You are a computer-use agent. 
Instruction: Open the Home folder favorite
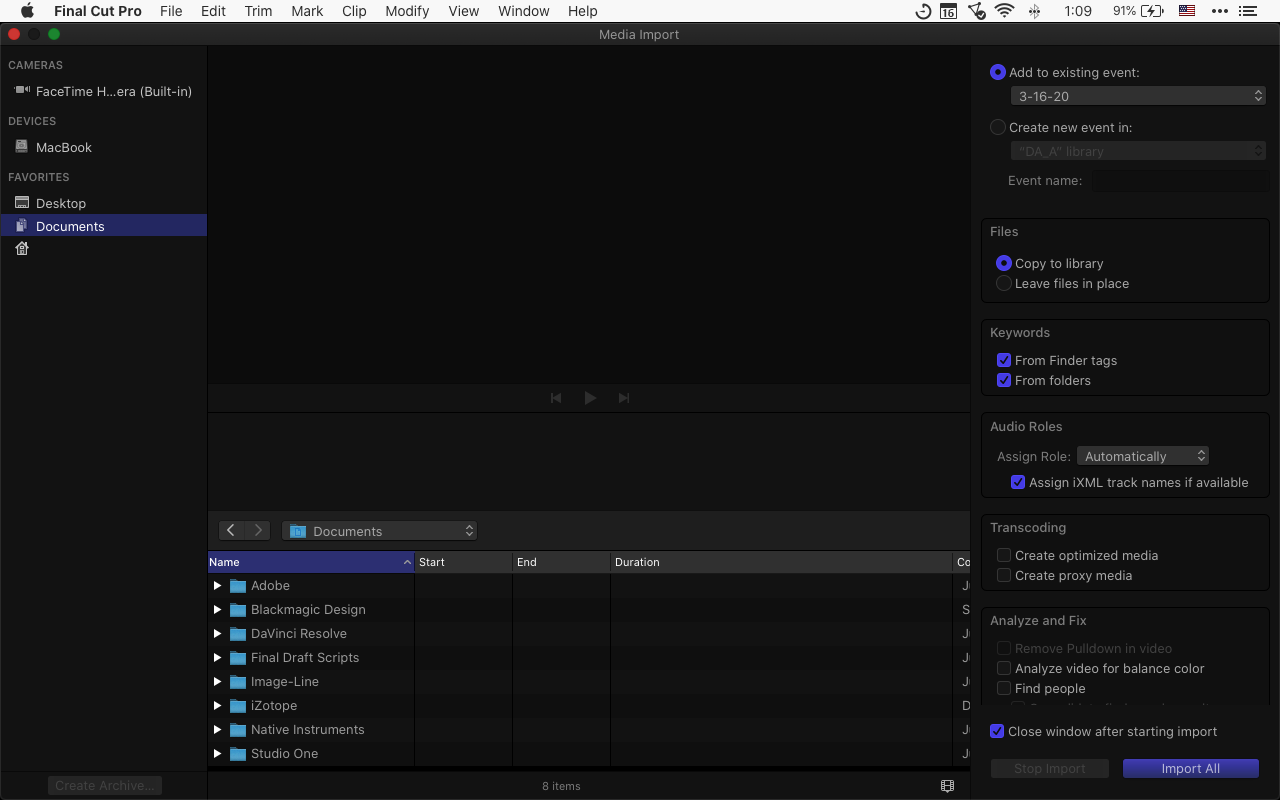(22, 249)
